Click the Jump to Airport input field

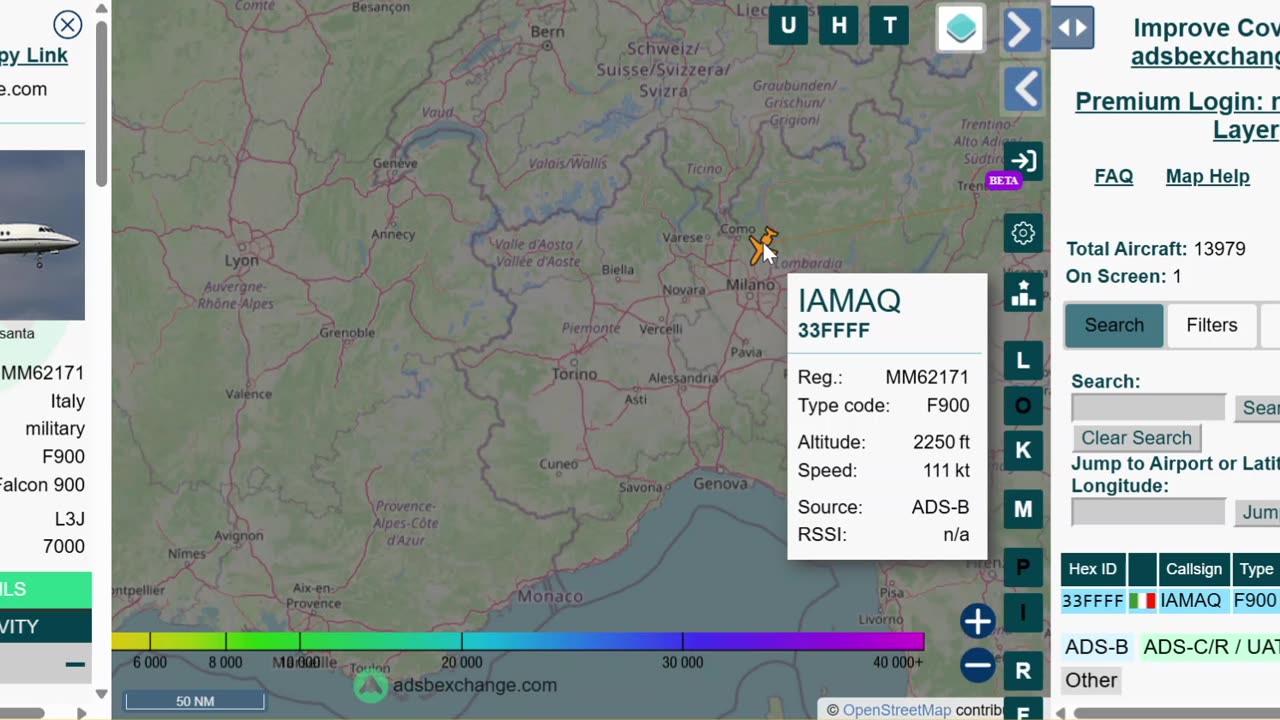(x=1148, y=512)
